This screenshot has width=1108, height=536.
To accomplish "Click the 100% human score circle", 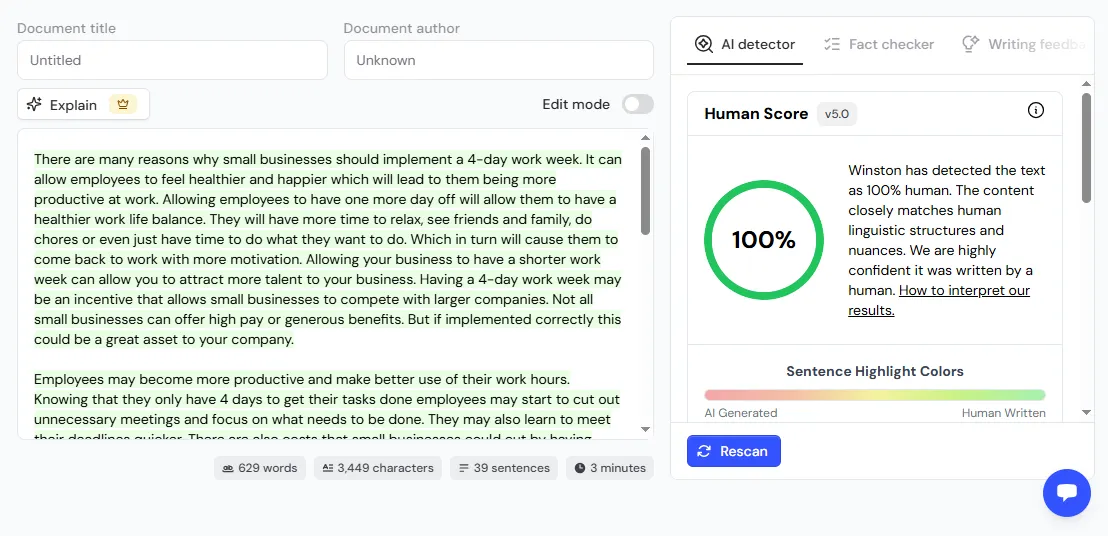I will pyautogui.click(x=764, y=240).
